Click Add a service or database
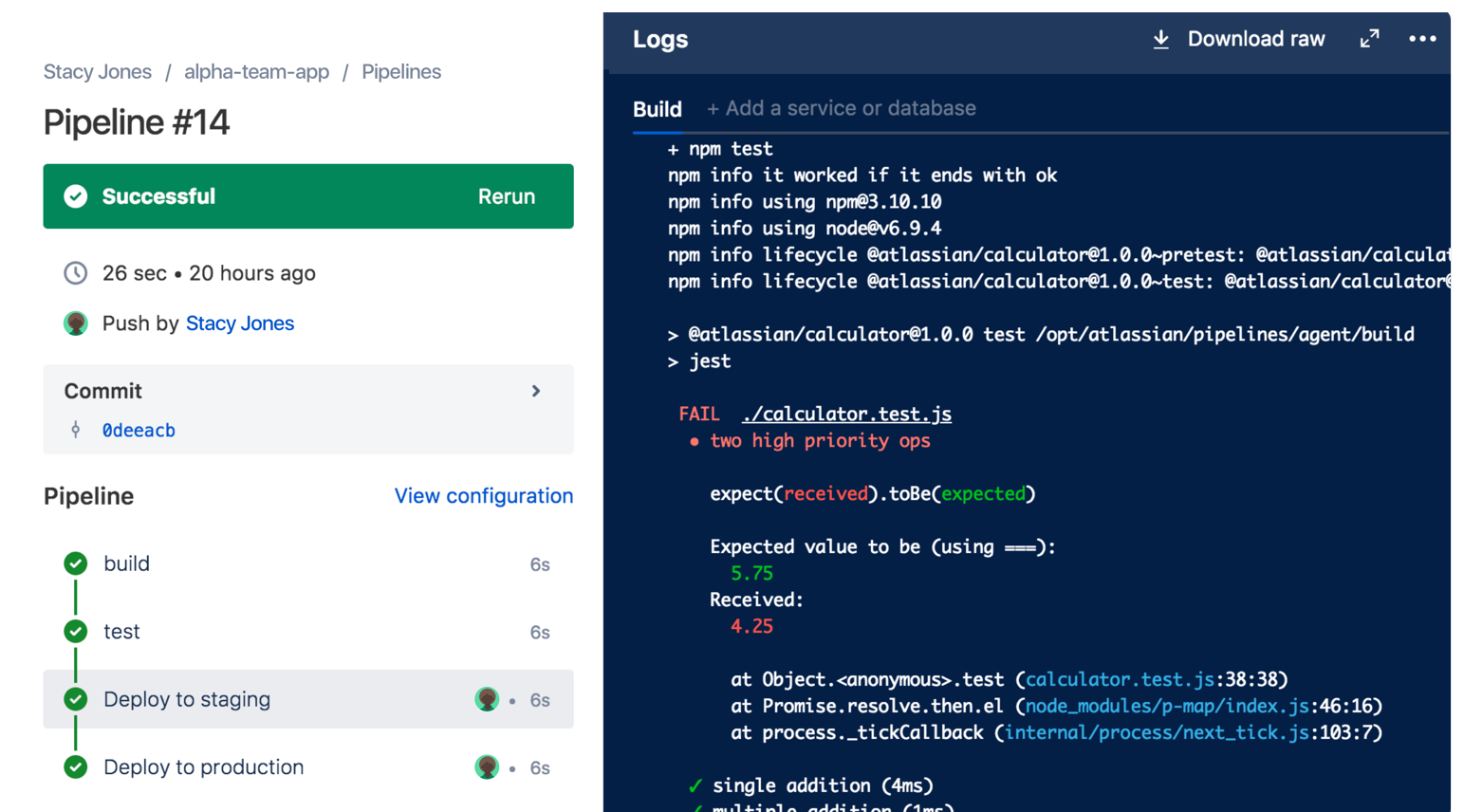 [842, 108]
